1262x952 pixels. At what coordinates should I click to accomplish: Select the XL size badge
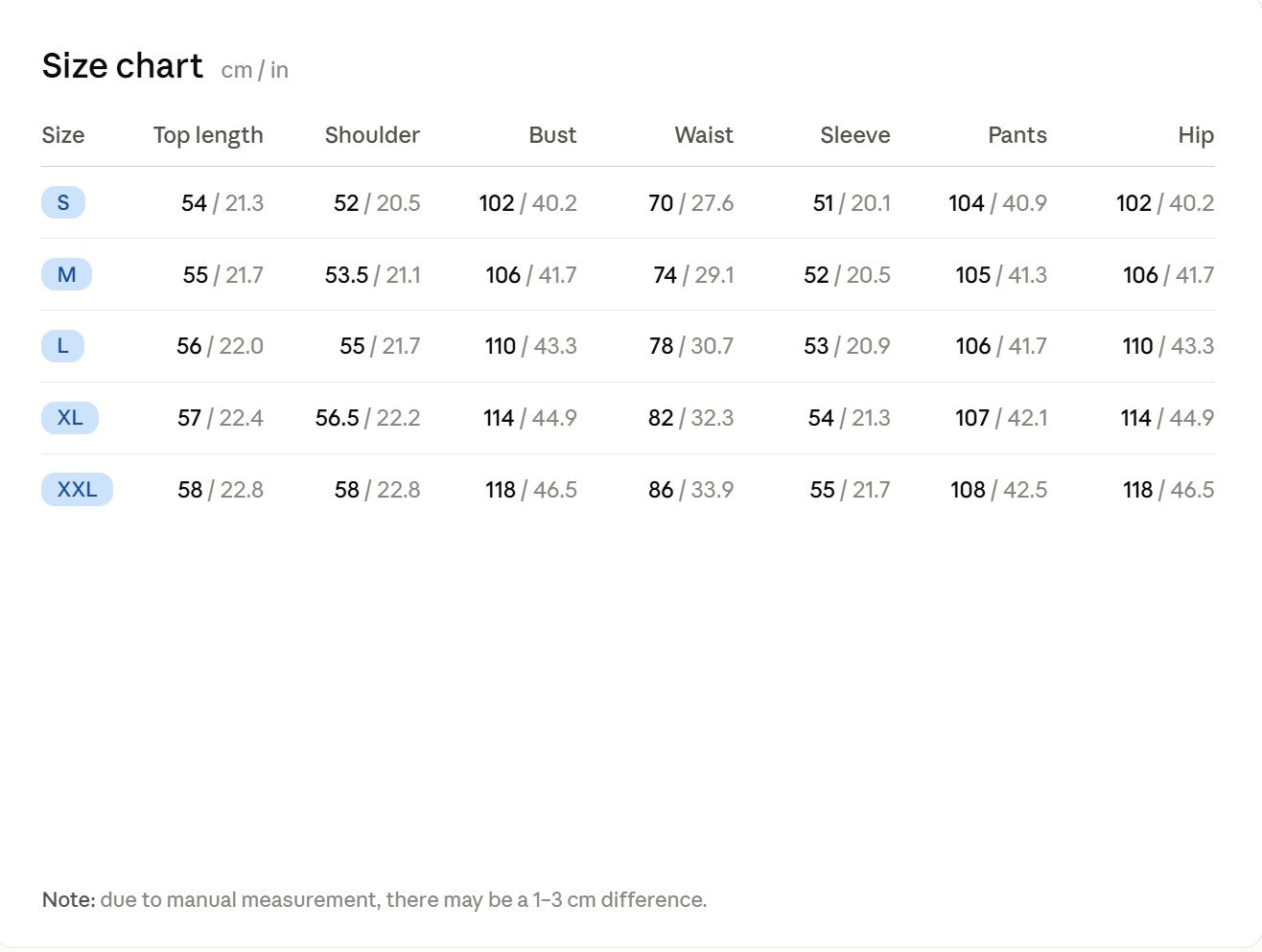(70, 418)
